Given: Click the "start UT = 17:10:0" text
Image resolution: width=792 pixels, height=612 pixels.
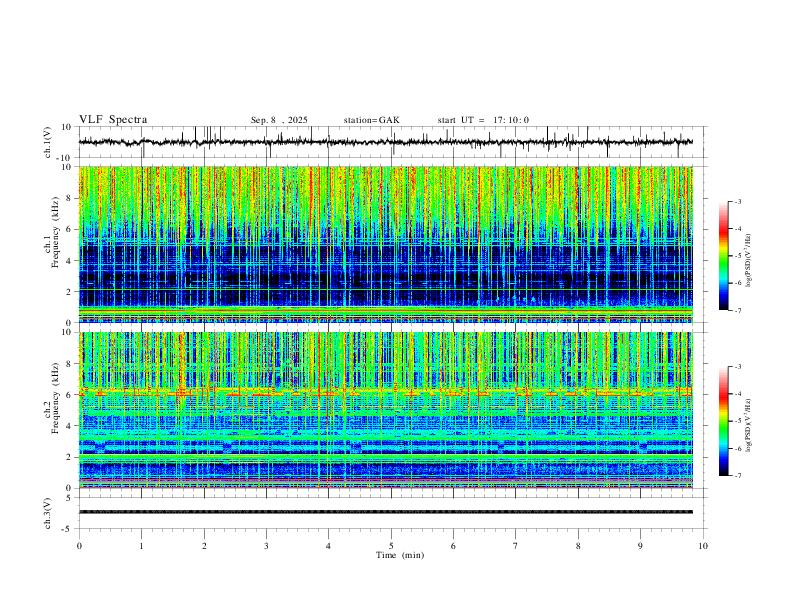Looking at the screenshot, I should tap(483, 120).
